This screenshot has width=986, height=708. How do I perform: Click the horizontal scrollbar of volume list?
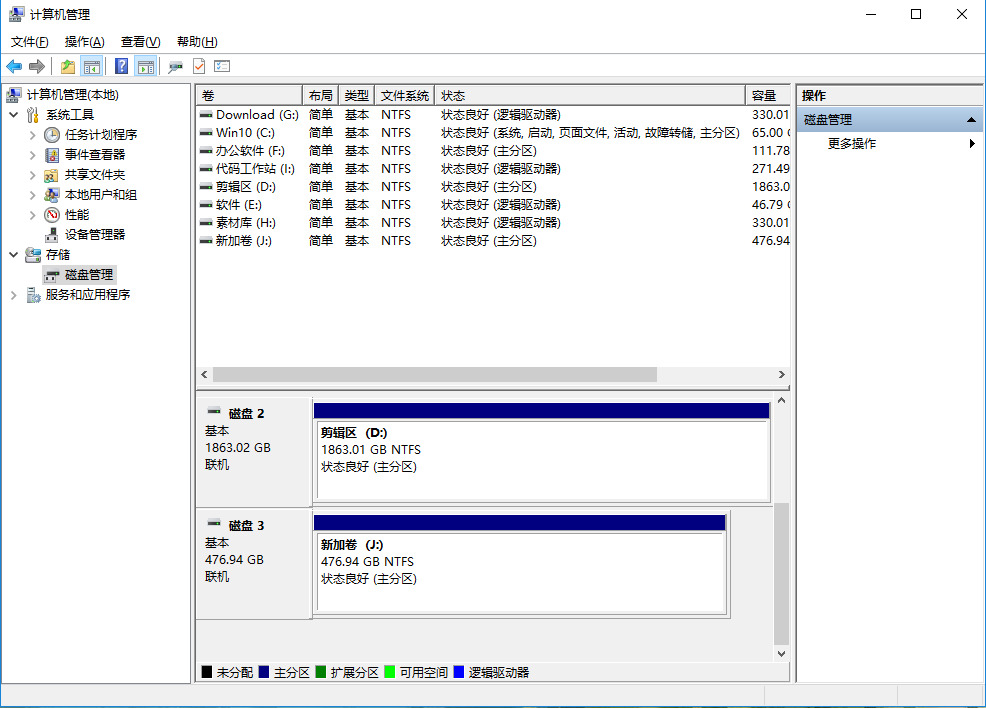[435, 374]
